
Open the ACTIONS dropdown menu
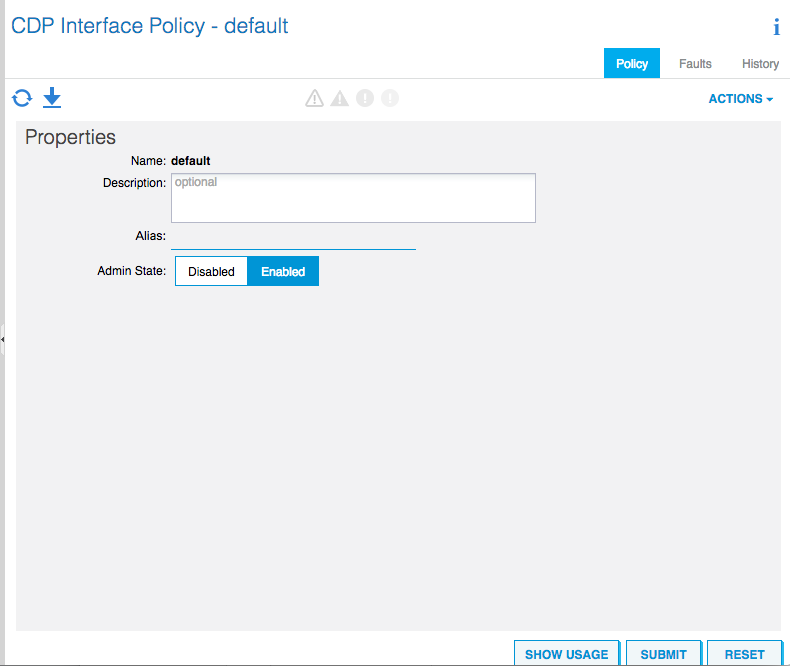click(x=741, y=99)
